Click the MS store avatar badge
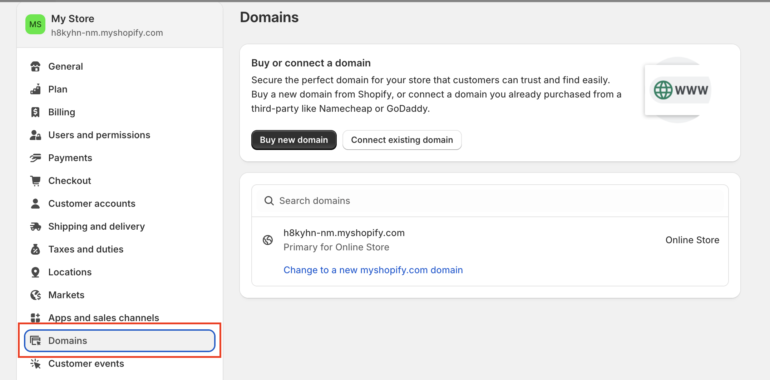The width and height of the screenshot is (770, 380). click(x=35, y=25)
